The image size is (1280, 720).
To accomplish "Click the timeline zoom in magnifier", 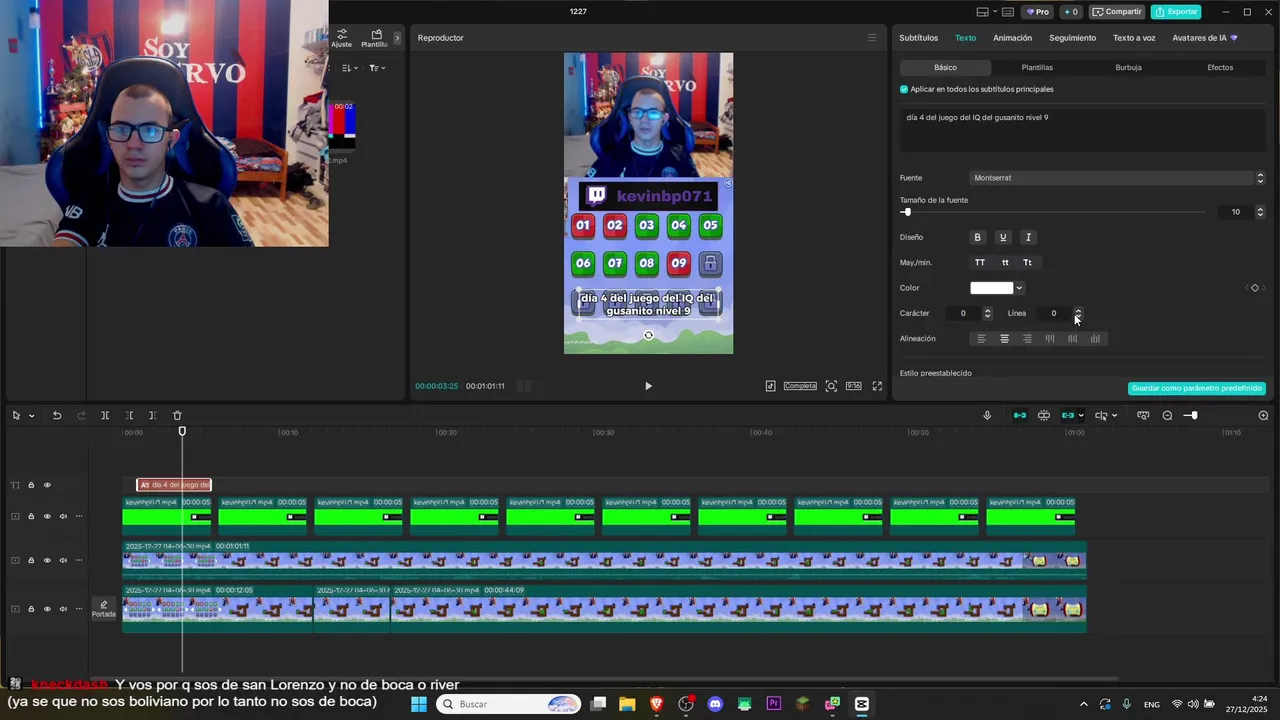I will (x=1263, y=416).
